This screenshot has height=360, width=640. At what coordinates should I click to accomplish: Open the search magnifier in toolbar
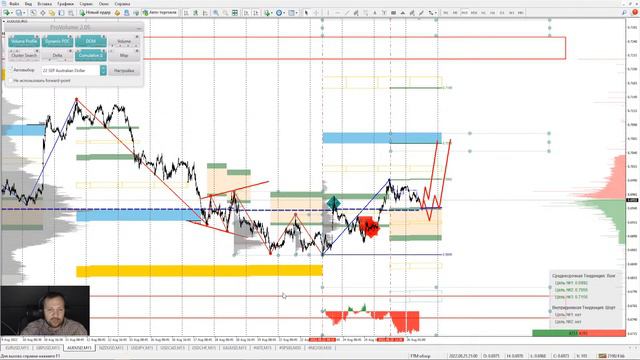(x=624, y=13)
